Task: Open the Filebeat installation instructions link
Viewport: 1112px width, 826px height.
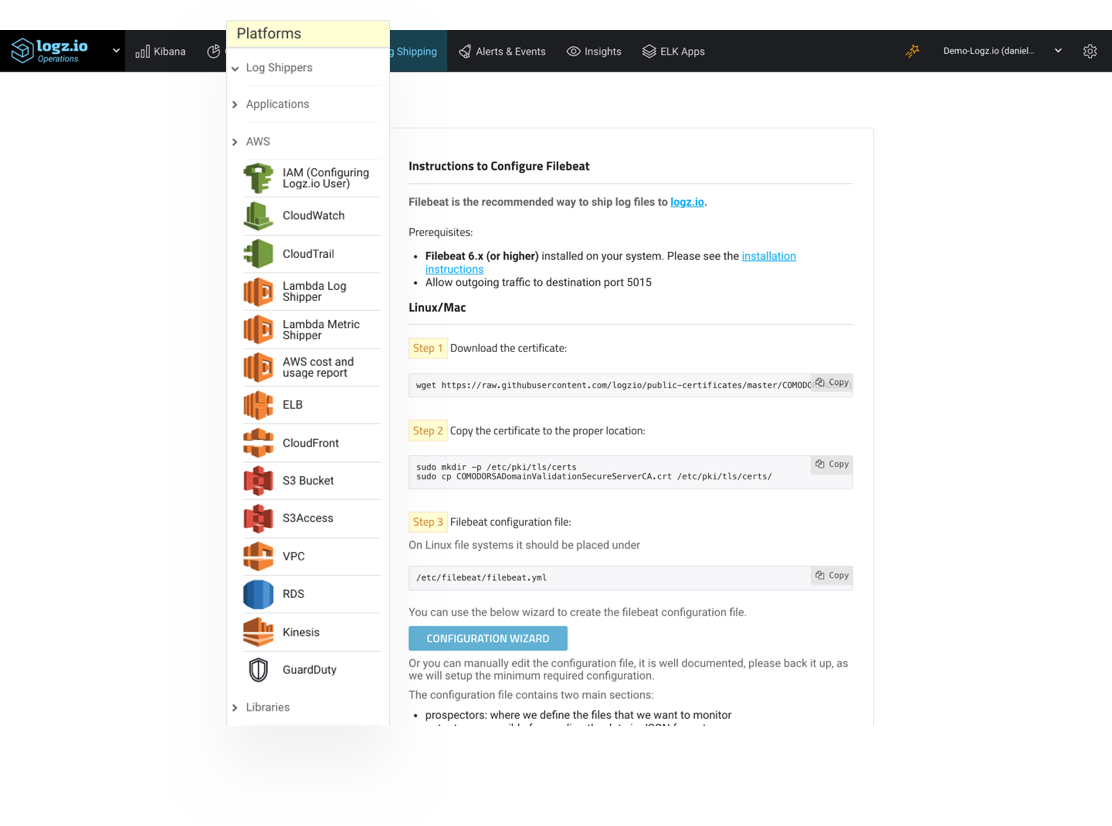Action: coord(769,256)
